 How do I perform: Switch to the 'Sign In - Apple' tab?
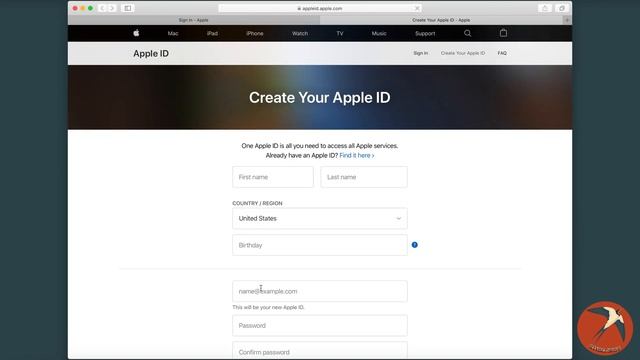(194, 20)
